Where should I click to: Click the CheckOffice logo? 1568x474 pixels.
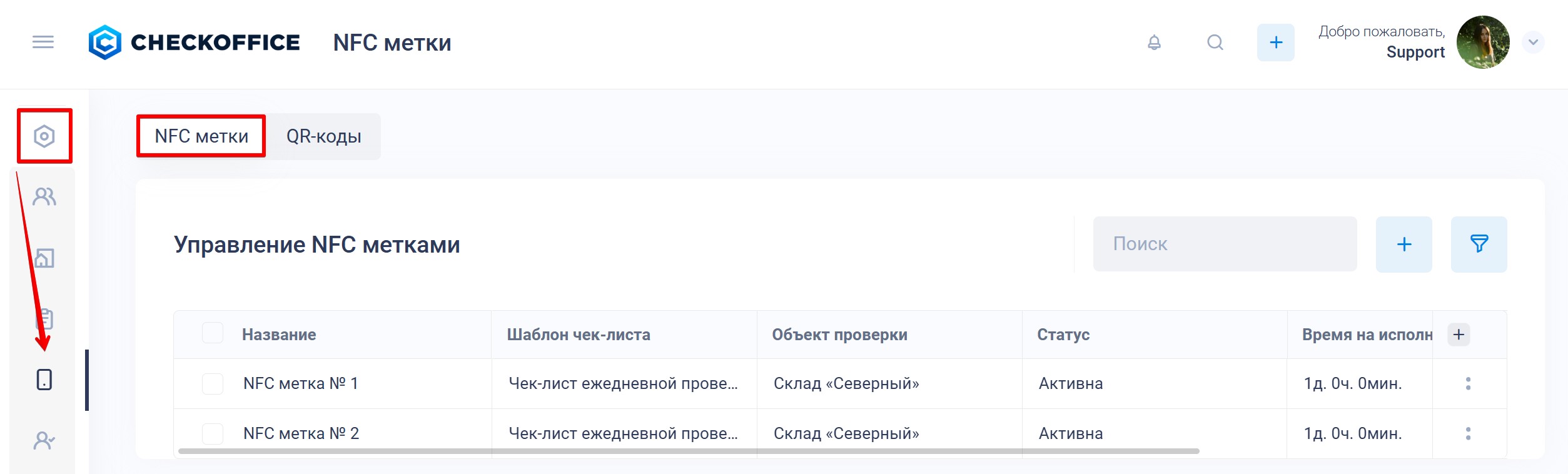point(194,43)
